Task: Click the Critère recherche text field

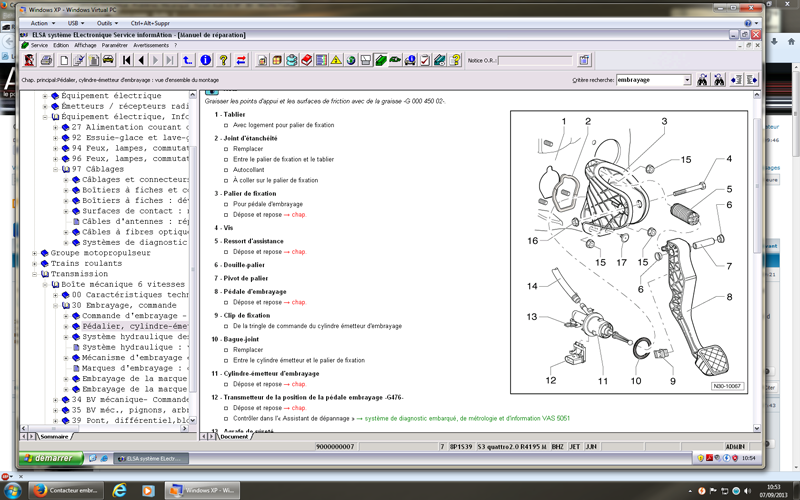Action: click(x=649, y=80)
